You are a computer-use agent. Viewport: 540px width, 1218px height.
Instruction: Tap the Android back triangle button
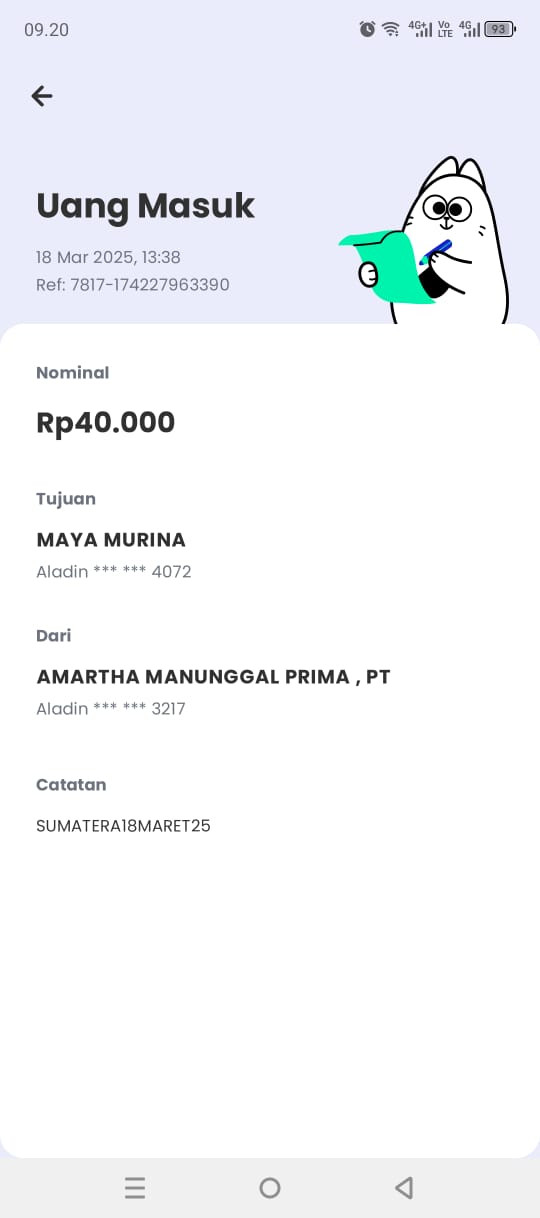click(404, 1188)
